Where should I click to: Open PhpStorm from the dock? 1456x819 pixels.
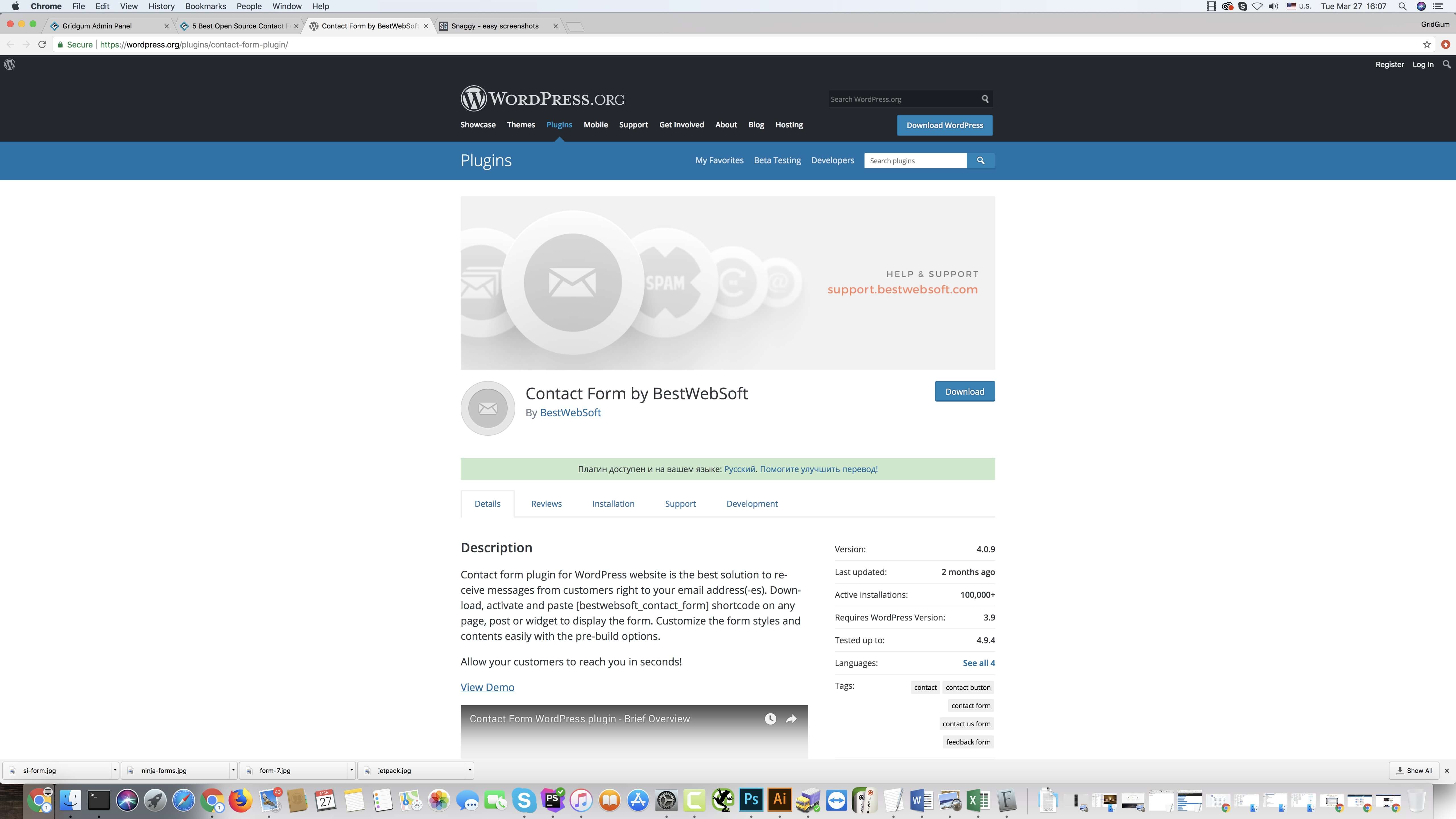coord(553,800)
